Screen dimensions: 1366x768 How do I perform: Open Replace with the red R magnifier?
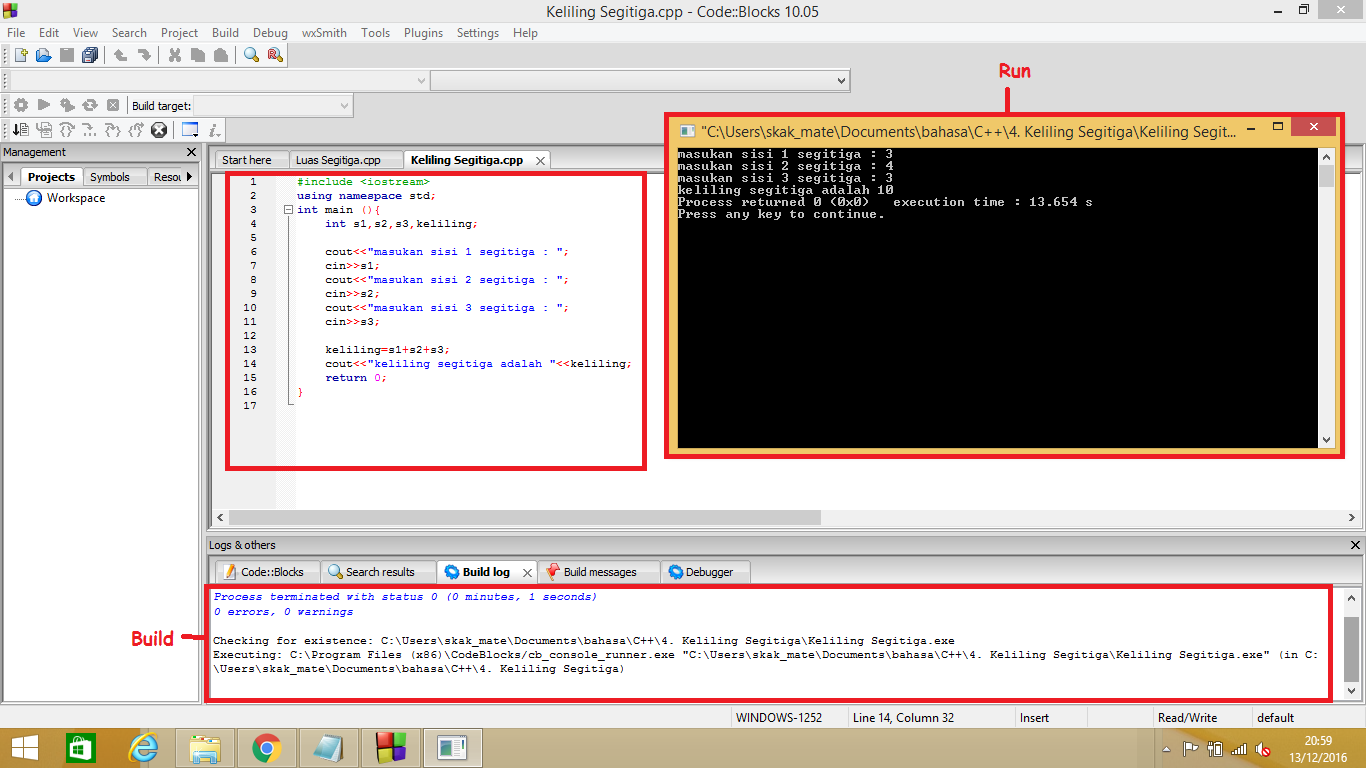point(275,55)
